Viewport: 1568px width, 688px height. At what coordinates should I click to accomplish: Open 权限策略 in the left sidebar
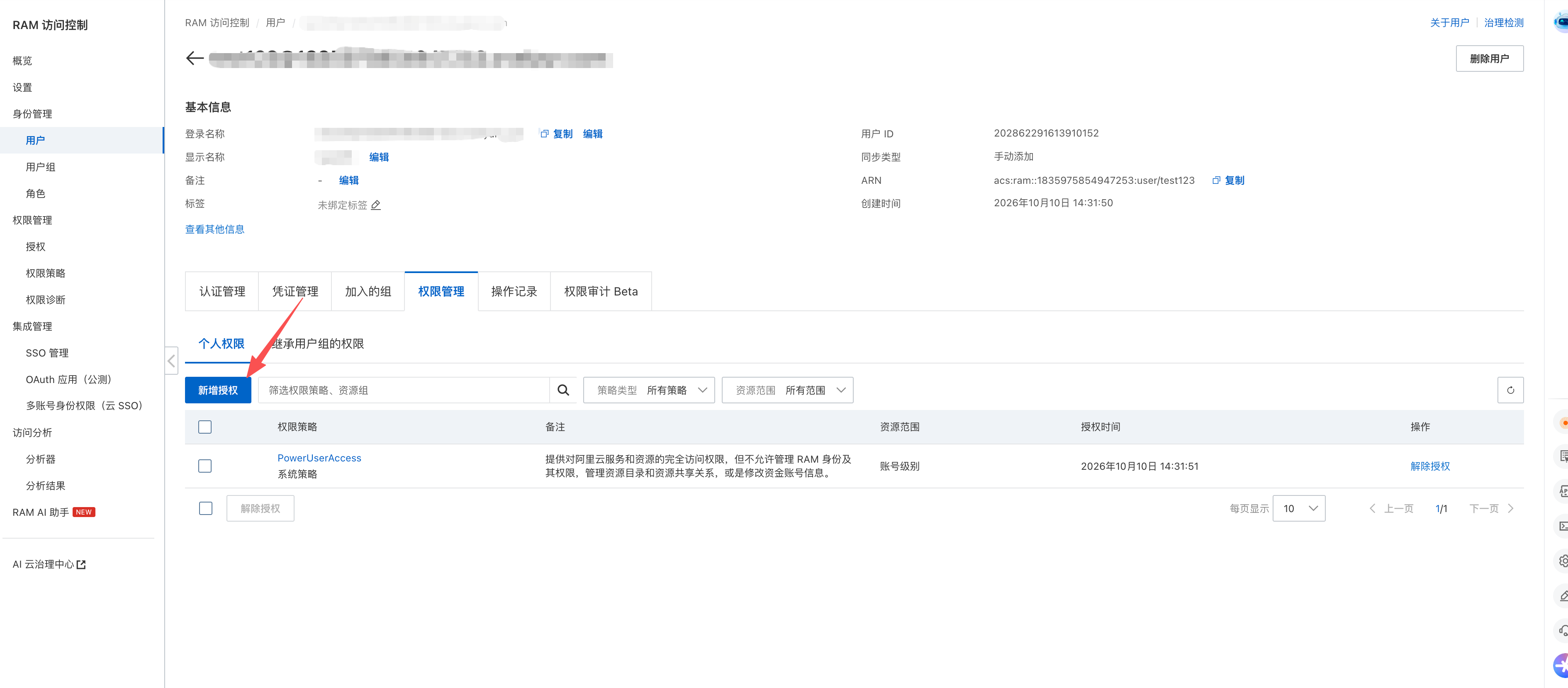coord(46,273)
